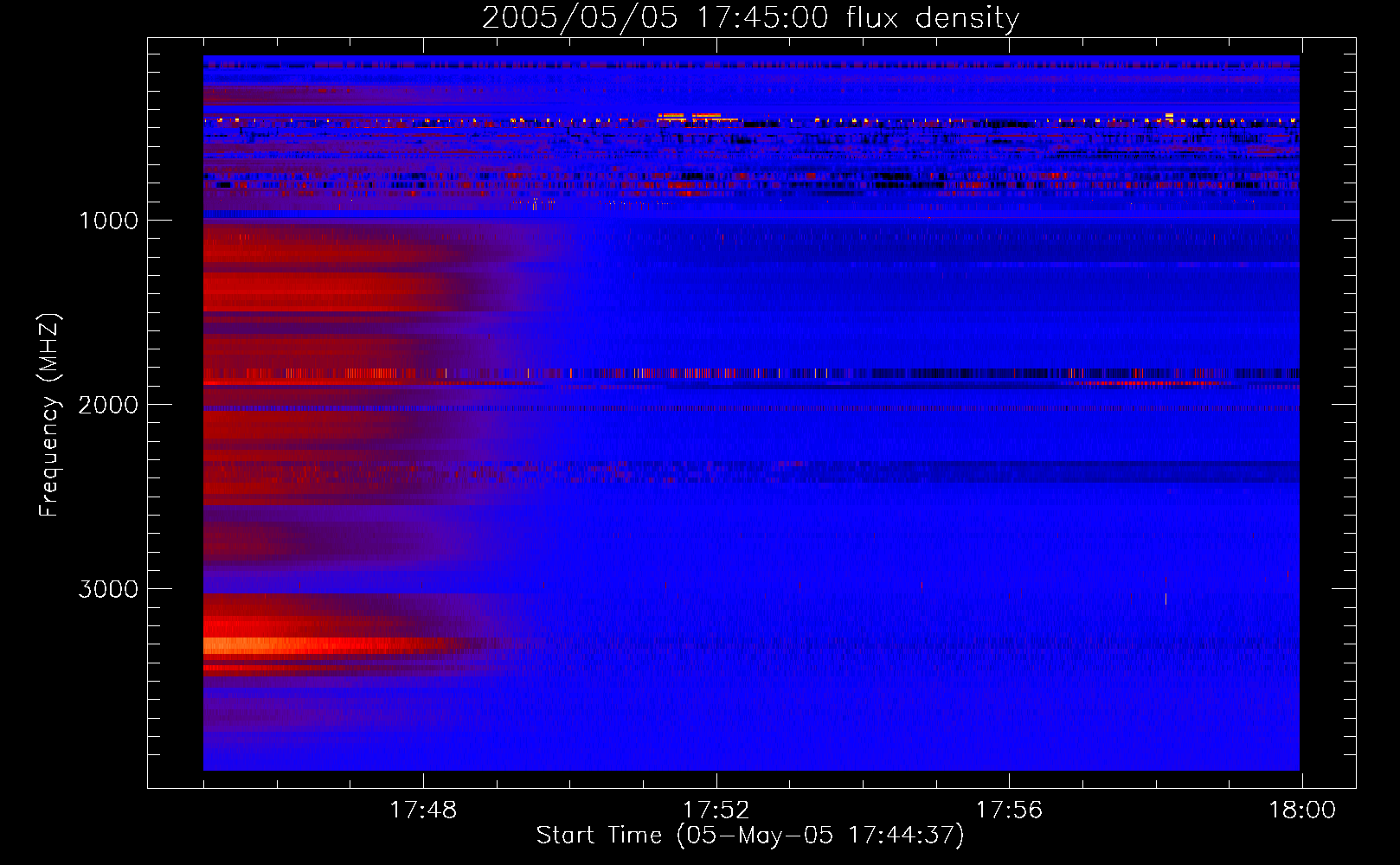Click the 'Start Time (05-May-05 17:44:37)' label
This screenshot has width=1400, height=865.
tap(750, 836)
